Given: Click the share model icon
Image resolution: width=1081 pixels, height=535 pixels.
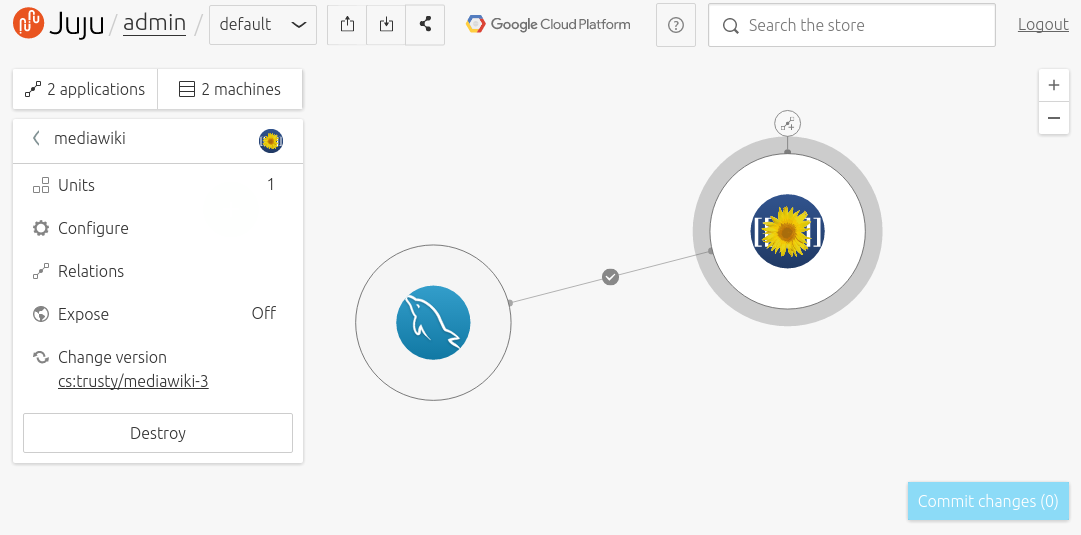Looking at the screenshot, I should 425,25.
